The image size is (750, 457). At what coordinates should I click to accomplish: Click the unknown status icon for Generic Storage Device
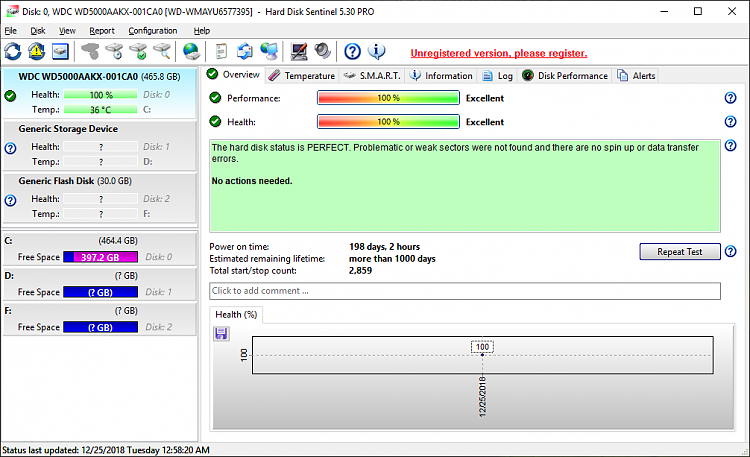(10, 148)
